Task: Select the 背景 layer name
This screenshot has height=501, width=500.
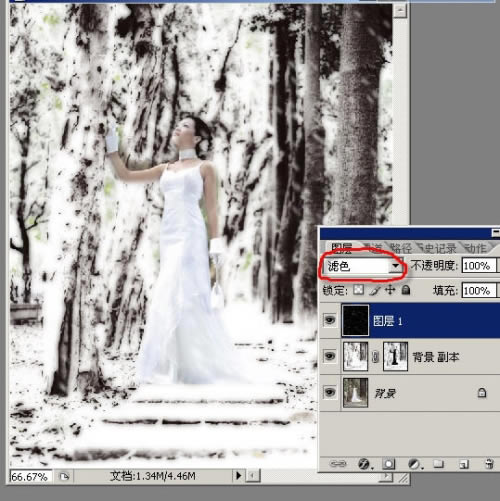Action: pyautogui.click(x=385, y=393)
